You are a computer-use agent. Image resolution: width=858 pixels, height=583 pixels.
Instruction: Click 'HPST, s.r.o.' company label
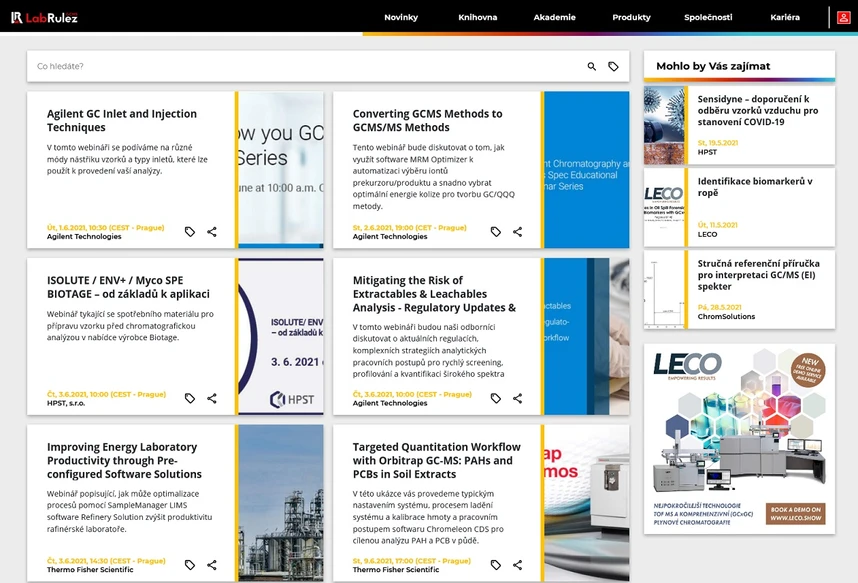tap(66, 403)
